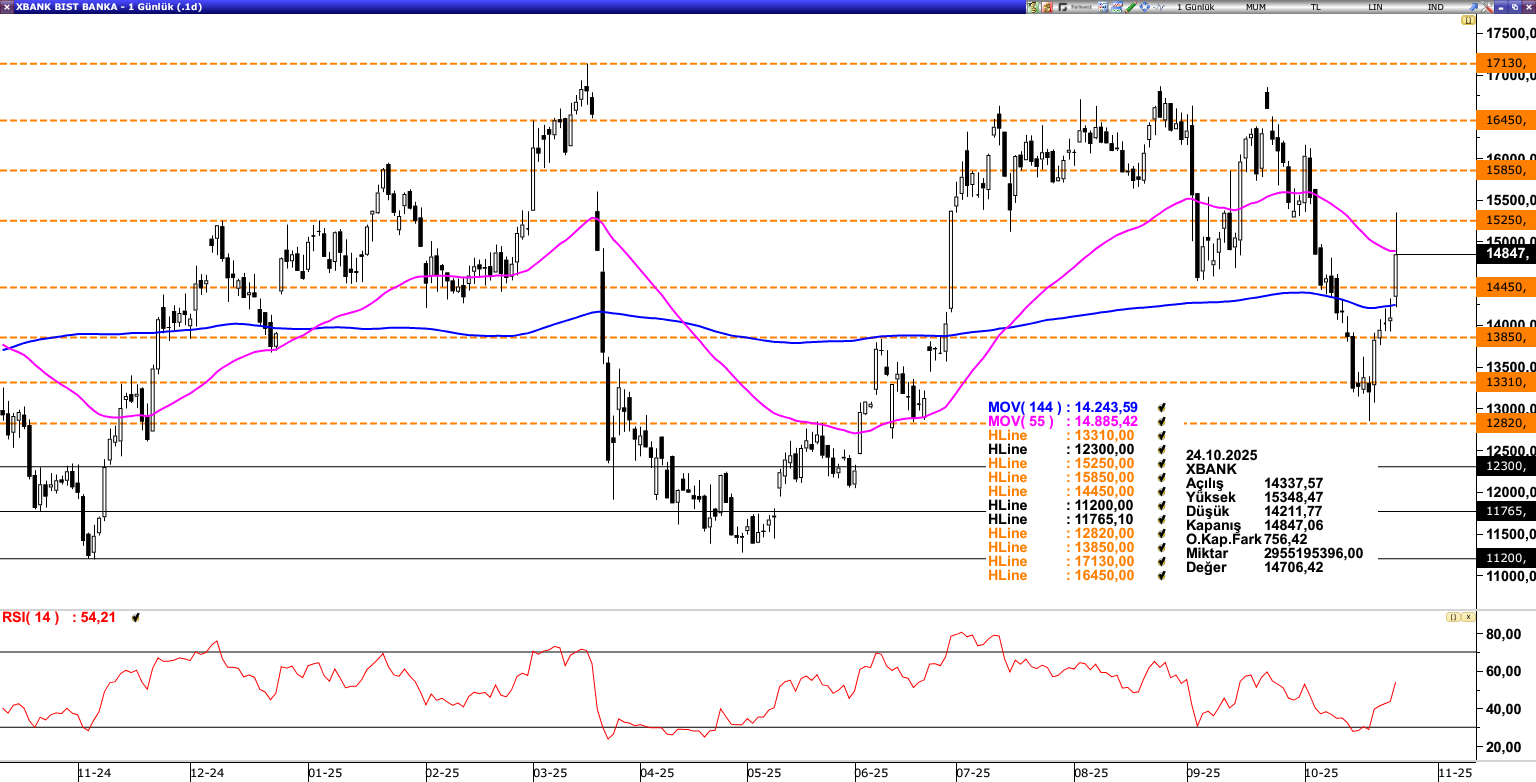Image resolution: width=1536 pixels, height=782 pixels.
Task: Click the 14847 current price marker
Action: pyautogui.click(x=1505, y=254)
